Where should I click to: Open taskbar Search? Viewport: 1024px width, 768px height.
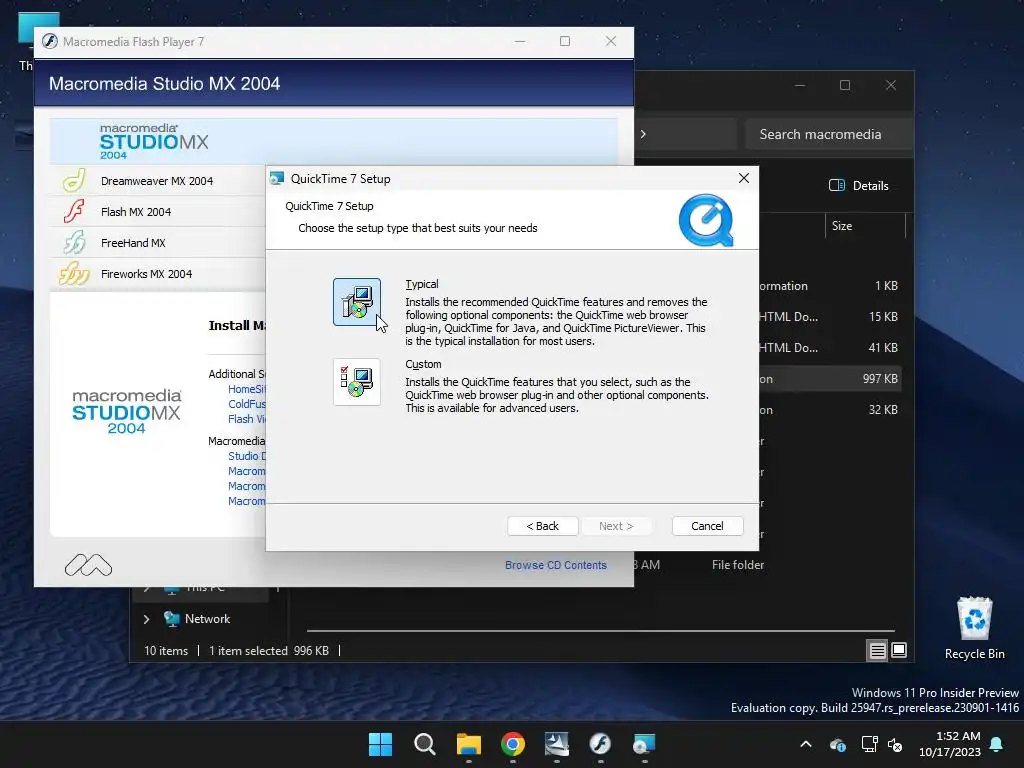pyautogui.click(x=424, y=744)
